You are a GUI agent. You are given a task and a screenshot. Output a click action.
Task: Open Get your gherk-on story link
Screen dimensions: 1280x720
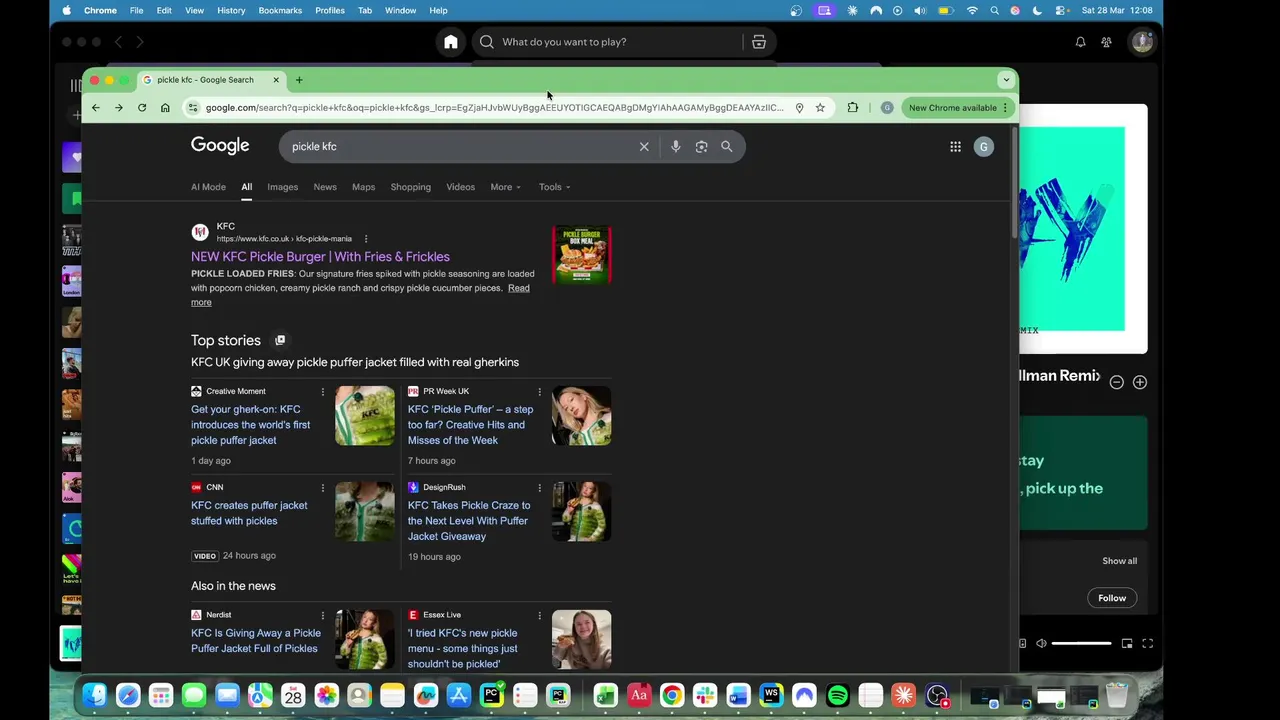[251, 425]
